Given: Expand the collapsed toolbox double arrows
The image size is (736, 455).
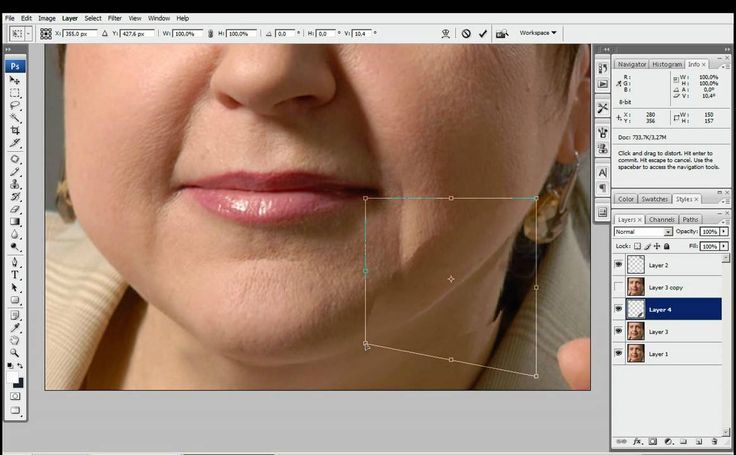Looking at the screenshot, I should [x=8, y=49].
